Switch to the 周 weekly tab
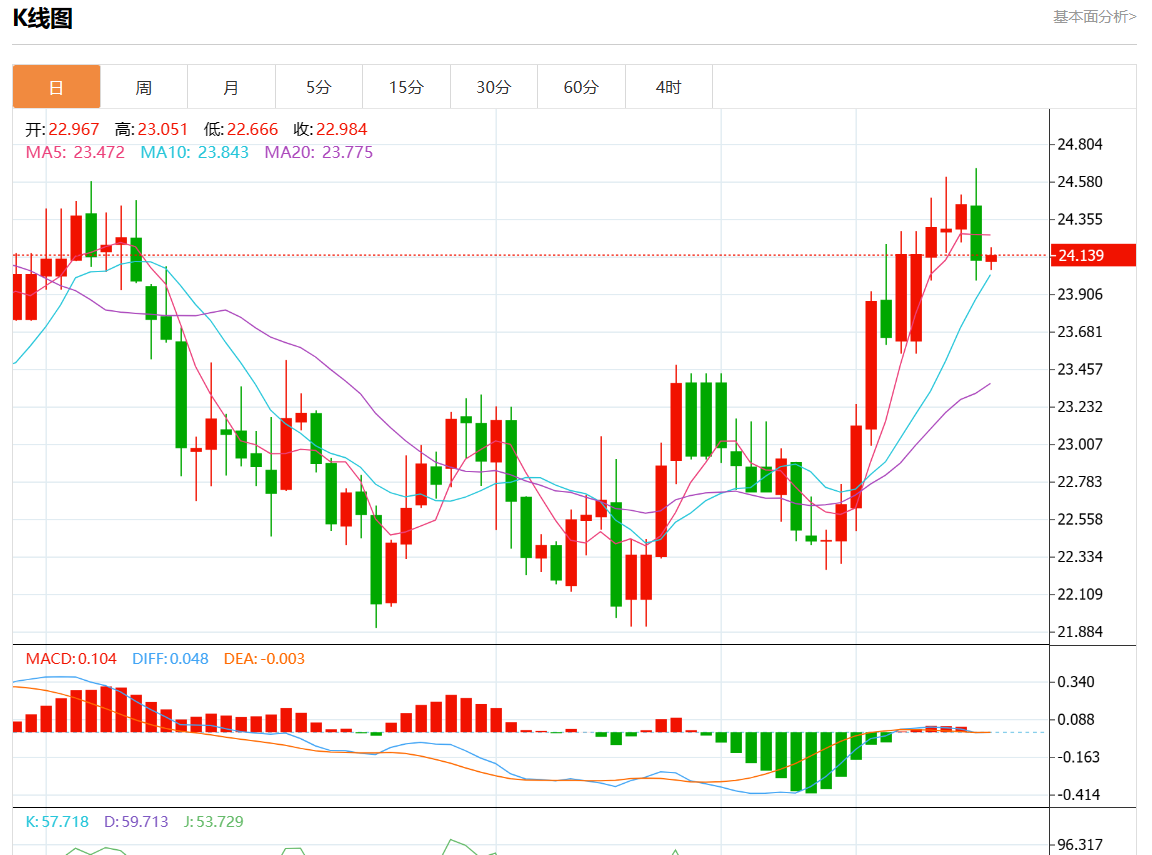The image size is (1152, 855). click(x=144, y=87)
